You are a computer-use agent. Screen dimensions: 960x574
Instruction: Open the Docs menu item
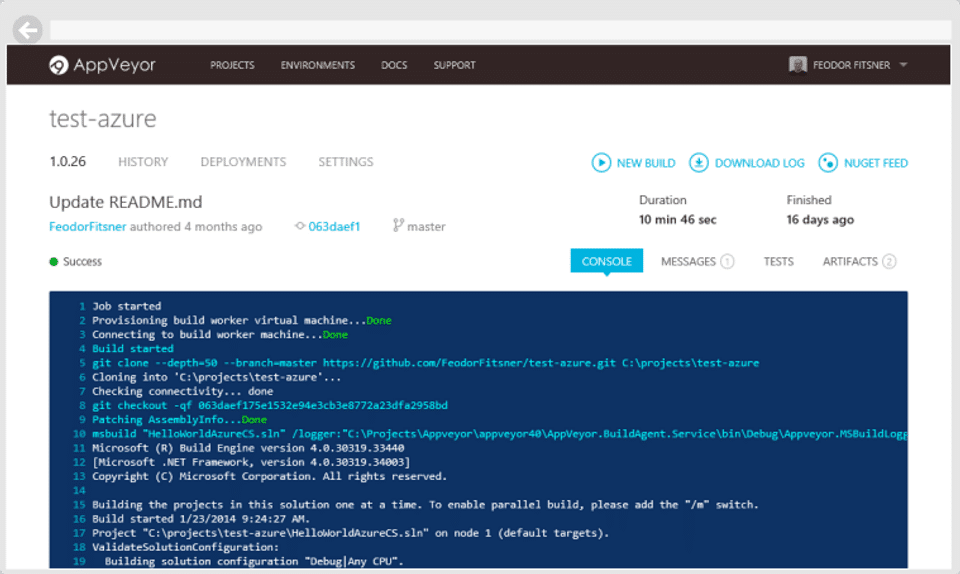[394, 65]
